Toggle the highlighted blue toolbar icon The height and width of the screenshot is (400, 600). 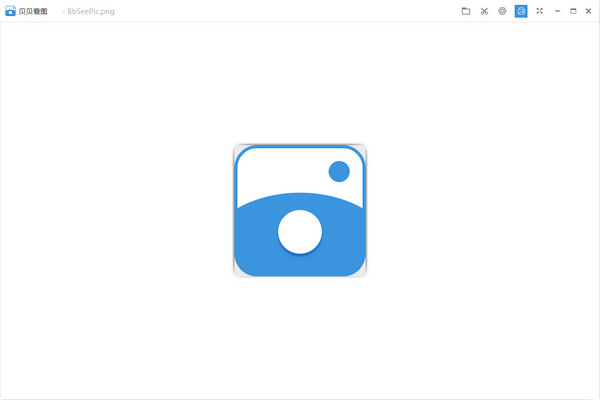pyautogui.click(x=521, y=11)
